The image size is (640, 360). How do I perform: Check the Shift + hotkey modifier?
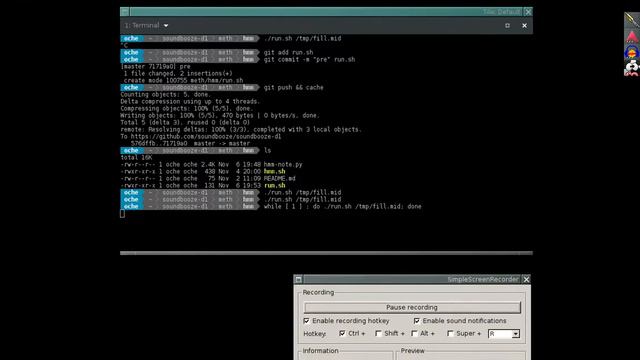[x=378, y=333]
